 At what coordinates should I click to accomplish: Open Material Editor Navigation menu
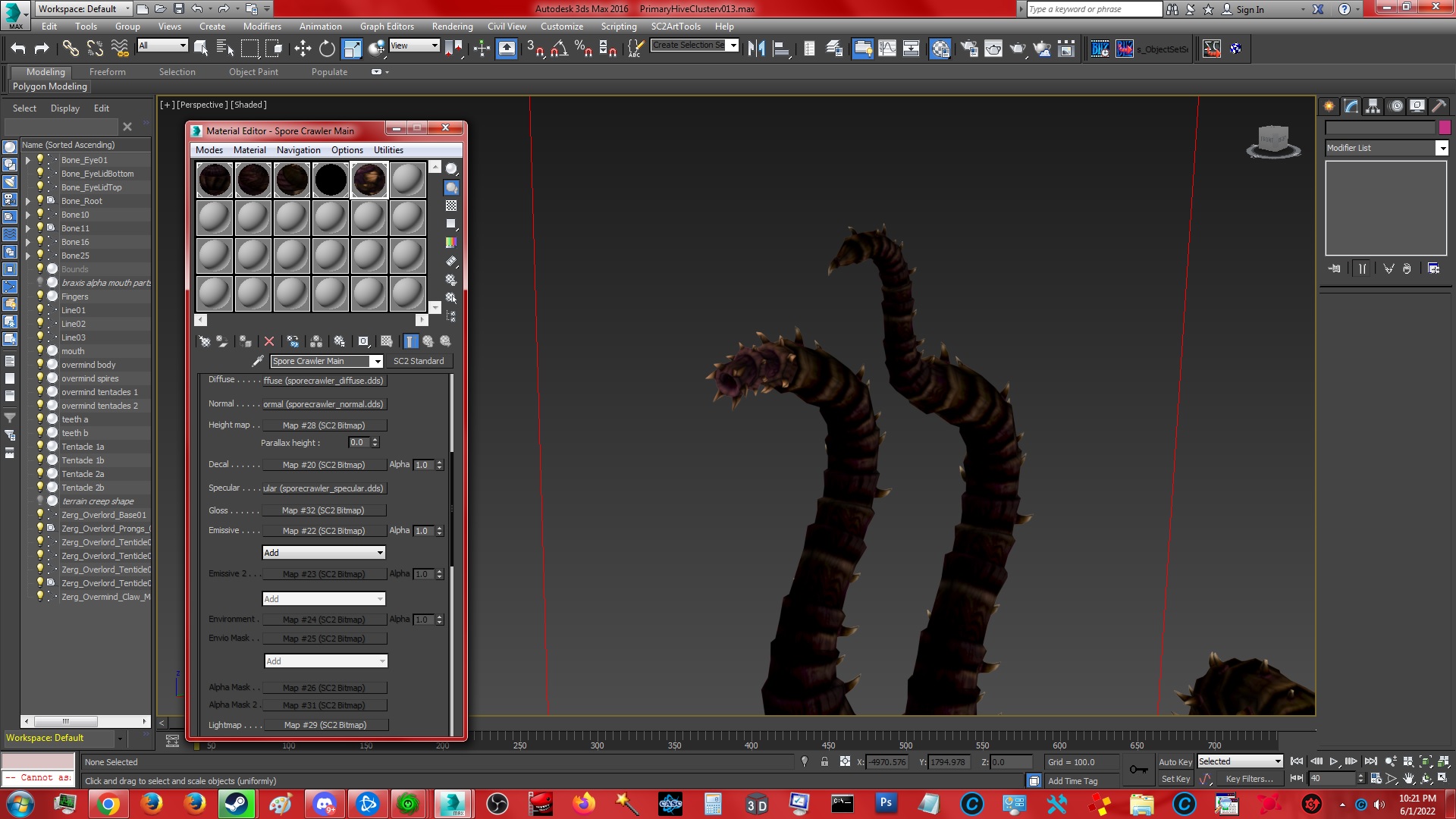pos(298,150)
